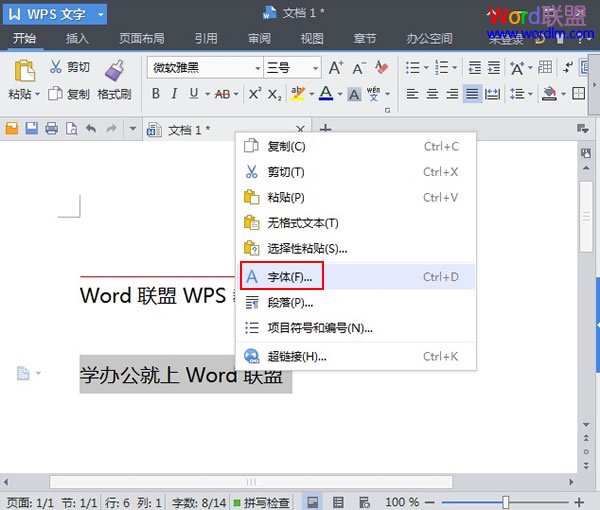Toggle superscript X² formatting
600x510 pixels.
click(x=255, y=93)
